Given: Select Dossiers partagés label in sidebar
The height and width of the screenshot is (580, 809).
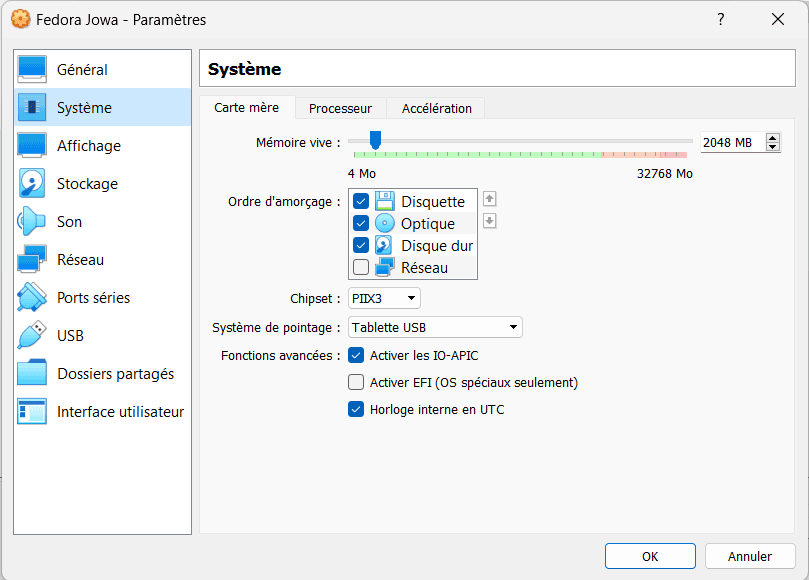Looking at the screenshot, I should click(116, 374).
